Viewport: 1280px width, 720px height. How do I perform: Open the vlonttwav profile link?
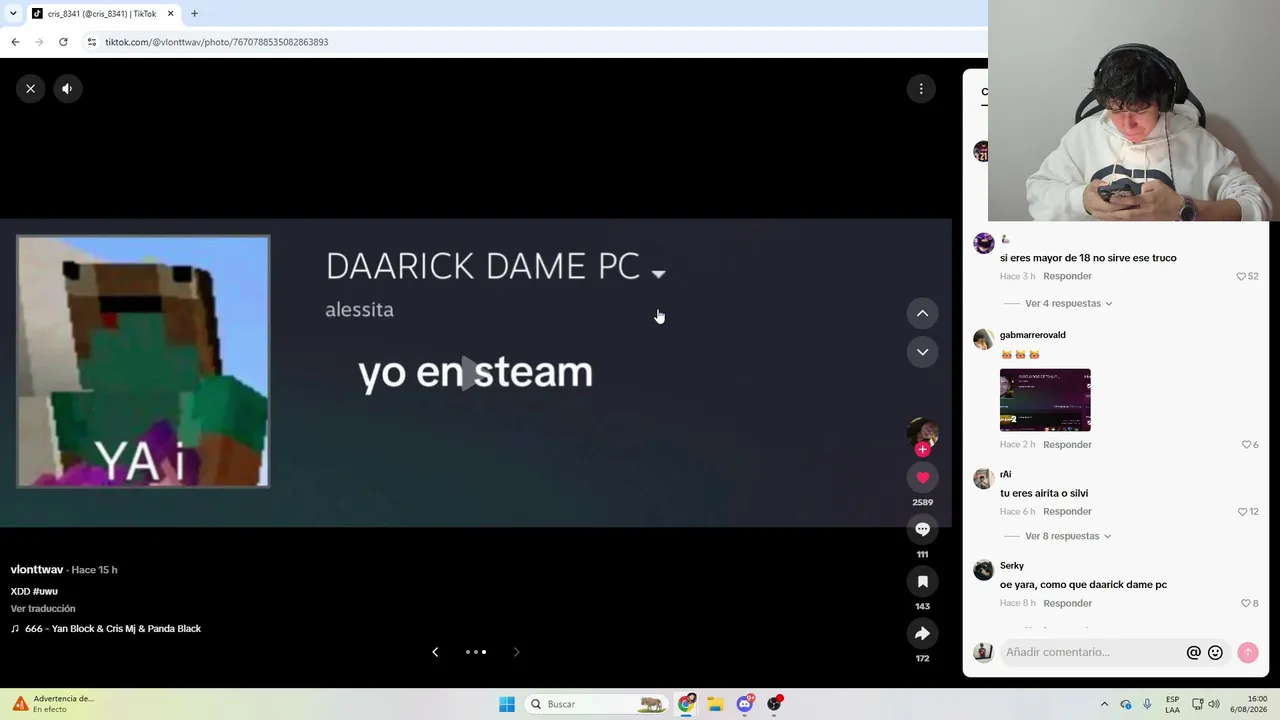tap(37, 570)
